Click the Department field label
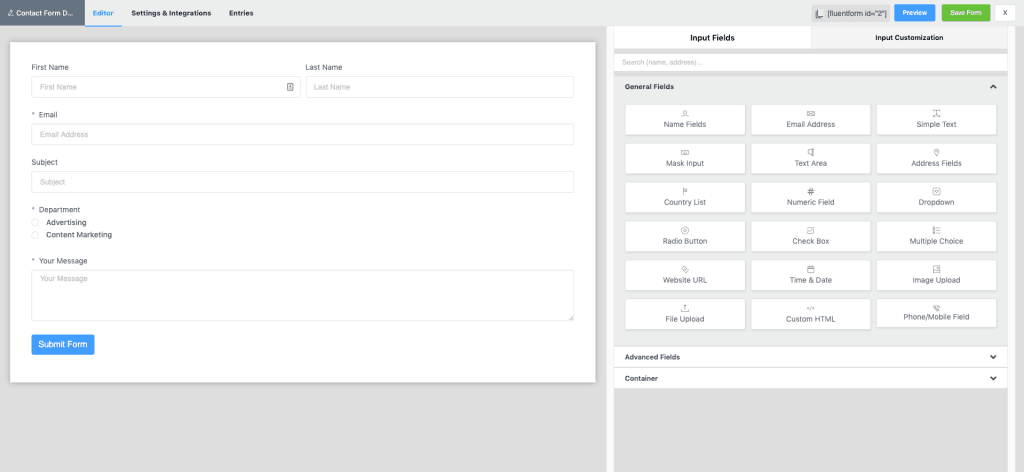Image resolution: width=1024 pixels, height=472 pixels. pos(59,210)
